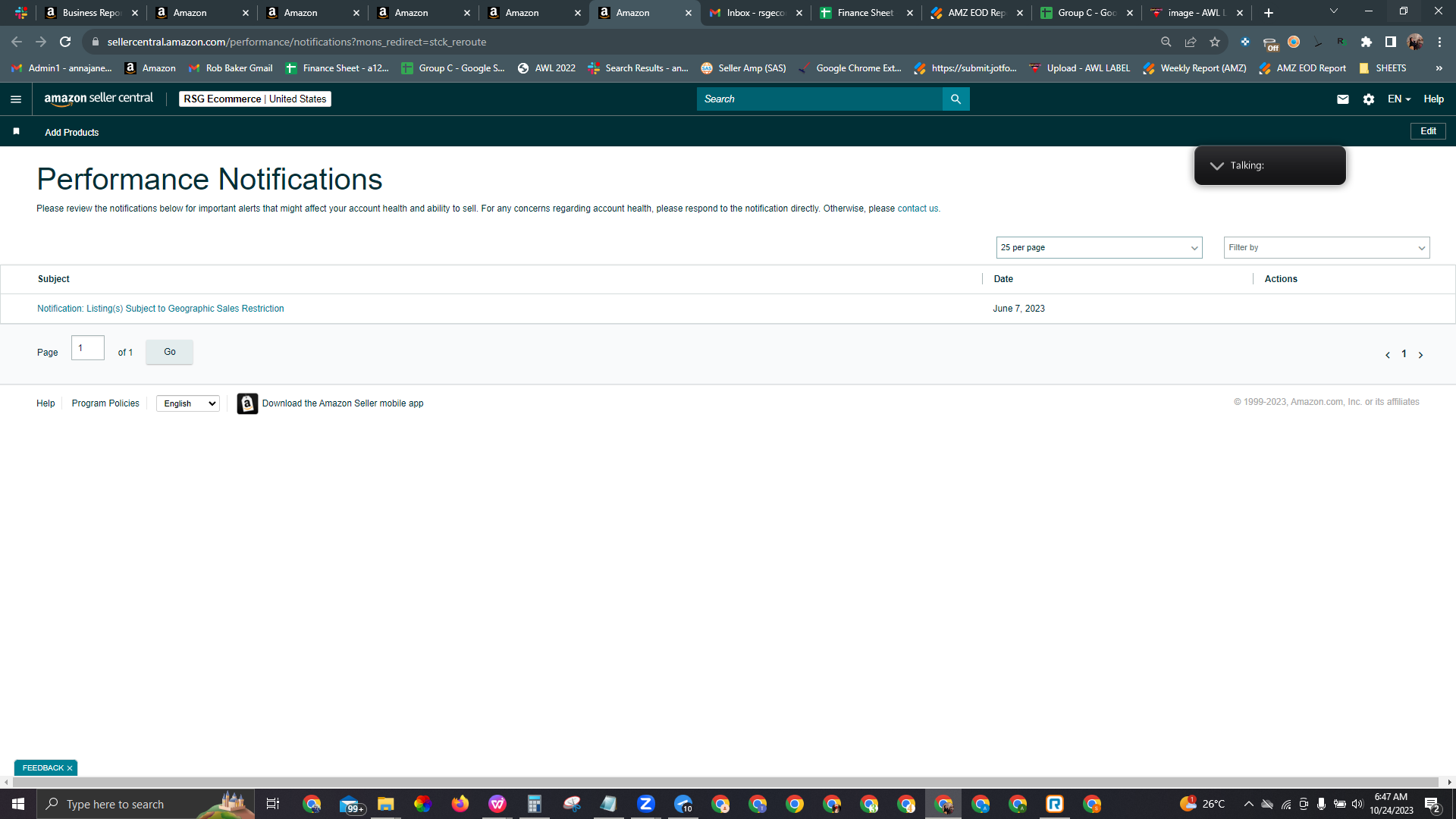1456x819 pixels.
Task: Open a new browser tab
Action: click(x=1269, y=13)
